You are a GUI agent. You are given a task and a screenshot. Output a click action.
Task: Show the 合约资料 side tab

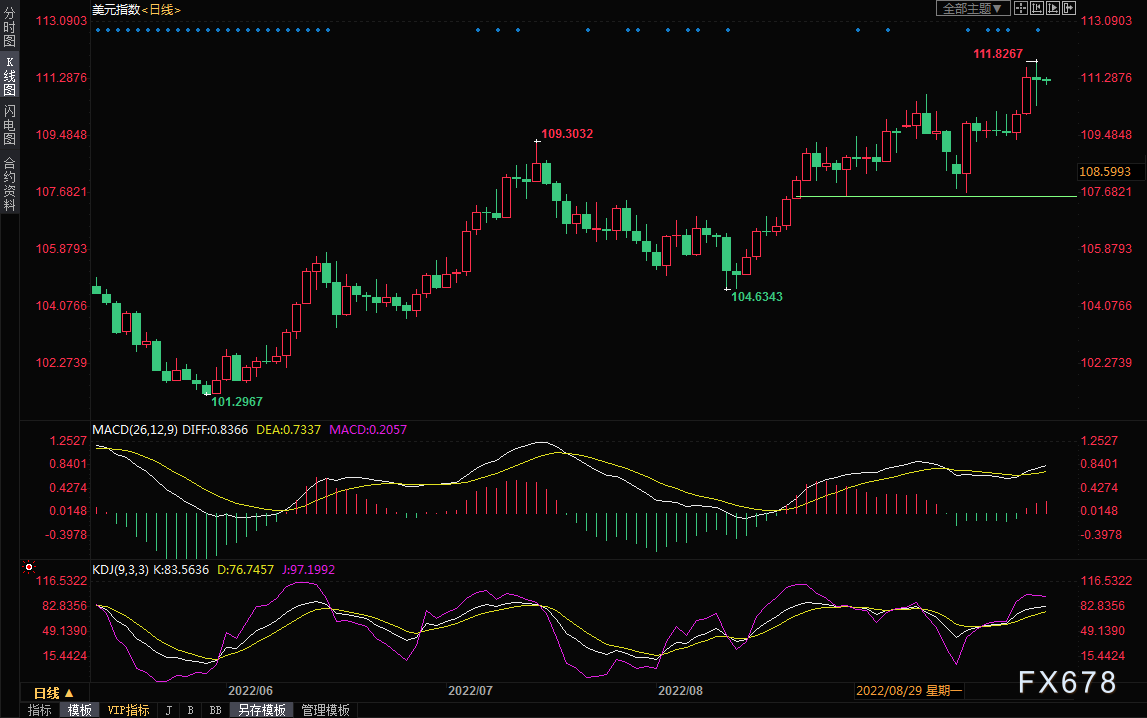(10, 184)
